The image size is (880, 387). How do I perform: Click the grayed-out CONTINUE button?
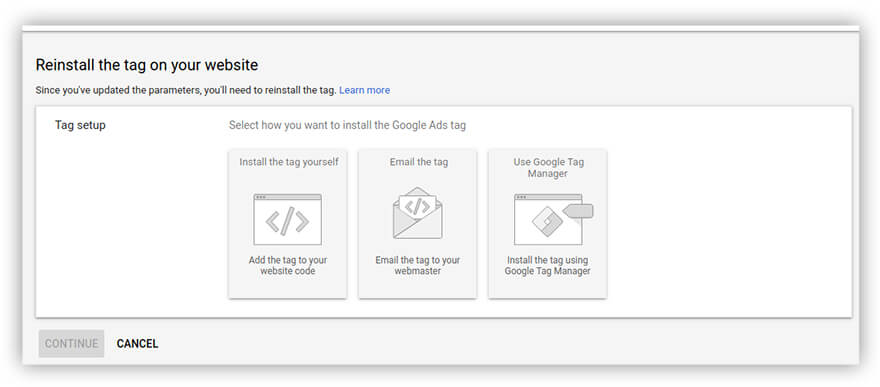[71, 343]
